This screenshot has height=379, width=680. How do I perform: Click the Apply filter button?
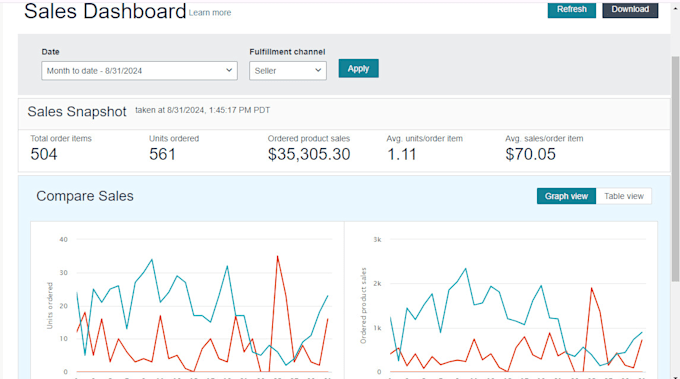pos(358,69)
